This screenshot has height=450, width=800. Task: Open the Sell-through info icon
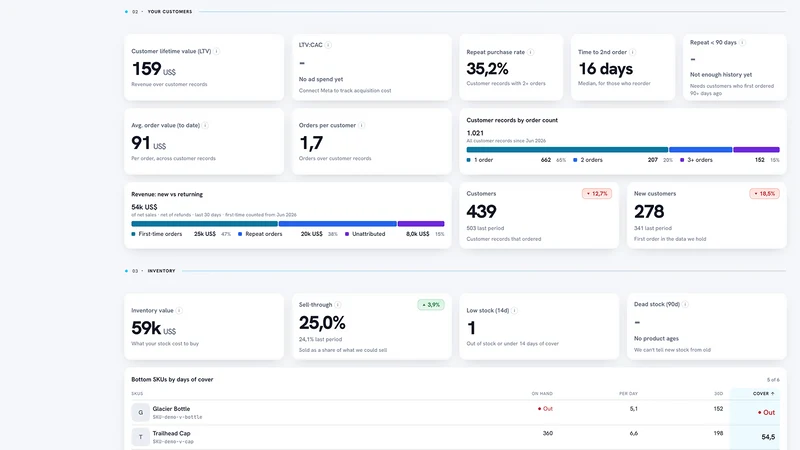(x=338, y=305)
